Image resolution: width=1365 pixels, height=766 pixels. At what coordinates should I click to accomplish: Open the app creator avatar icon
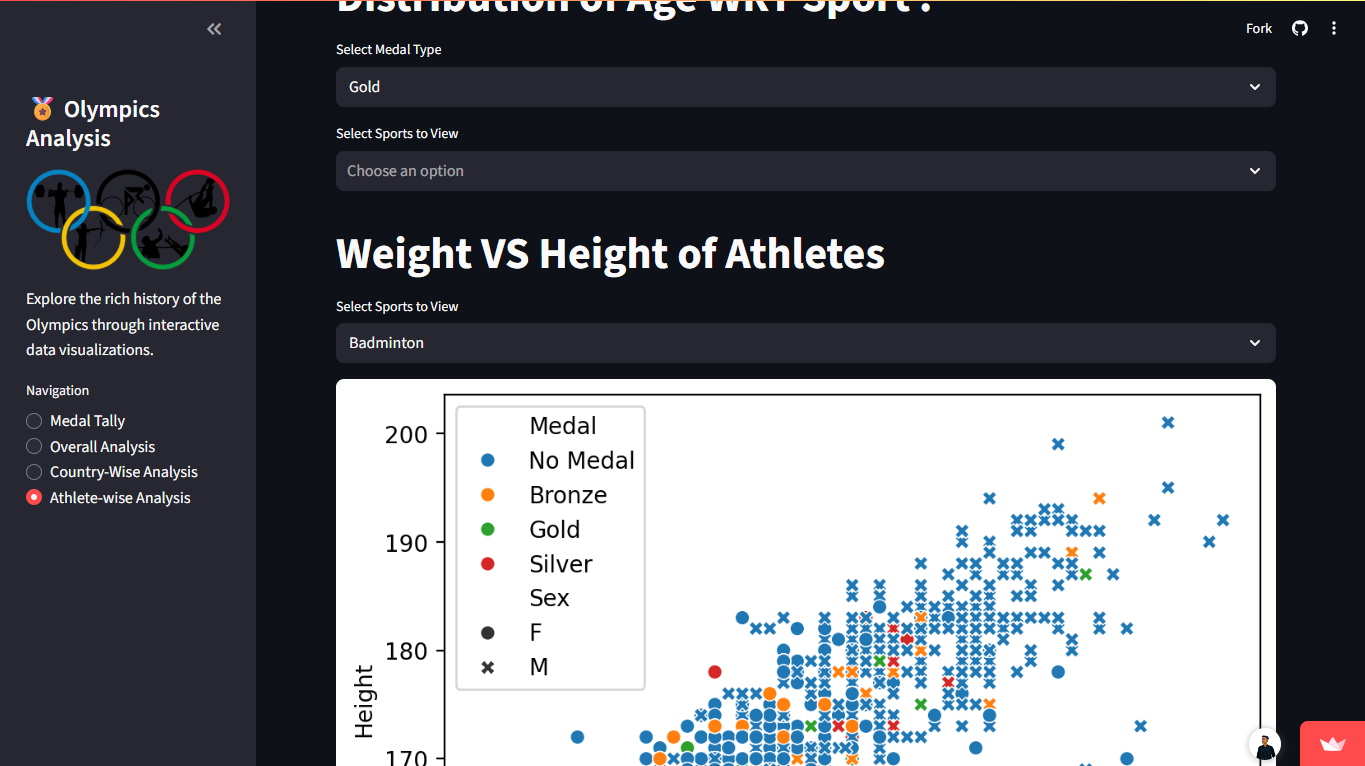coord(1265,745)
